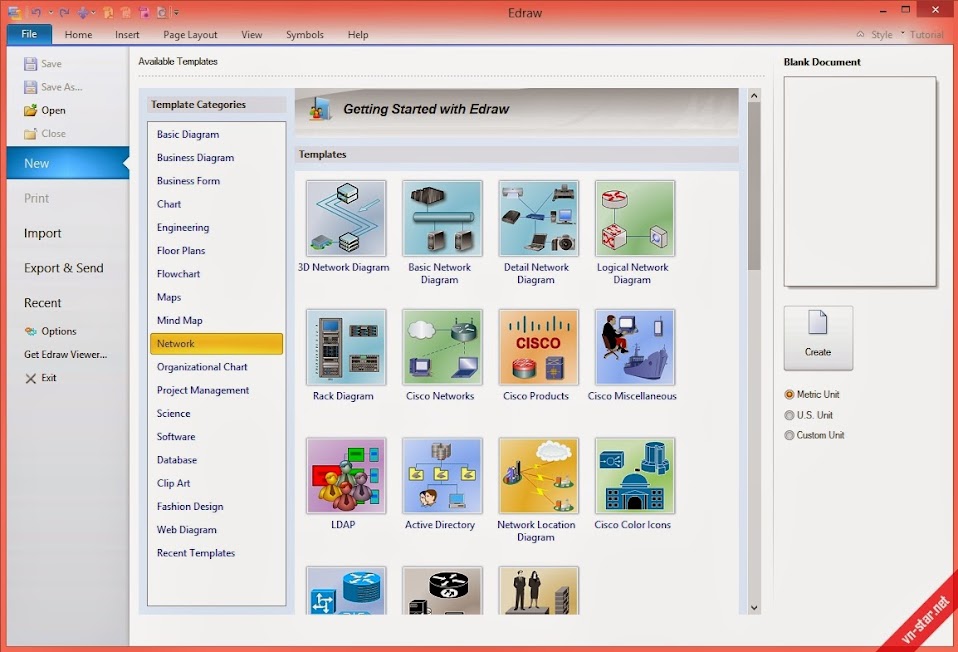
Task: Click the templates scrollbar thumb
Action: (754, 186)
